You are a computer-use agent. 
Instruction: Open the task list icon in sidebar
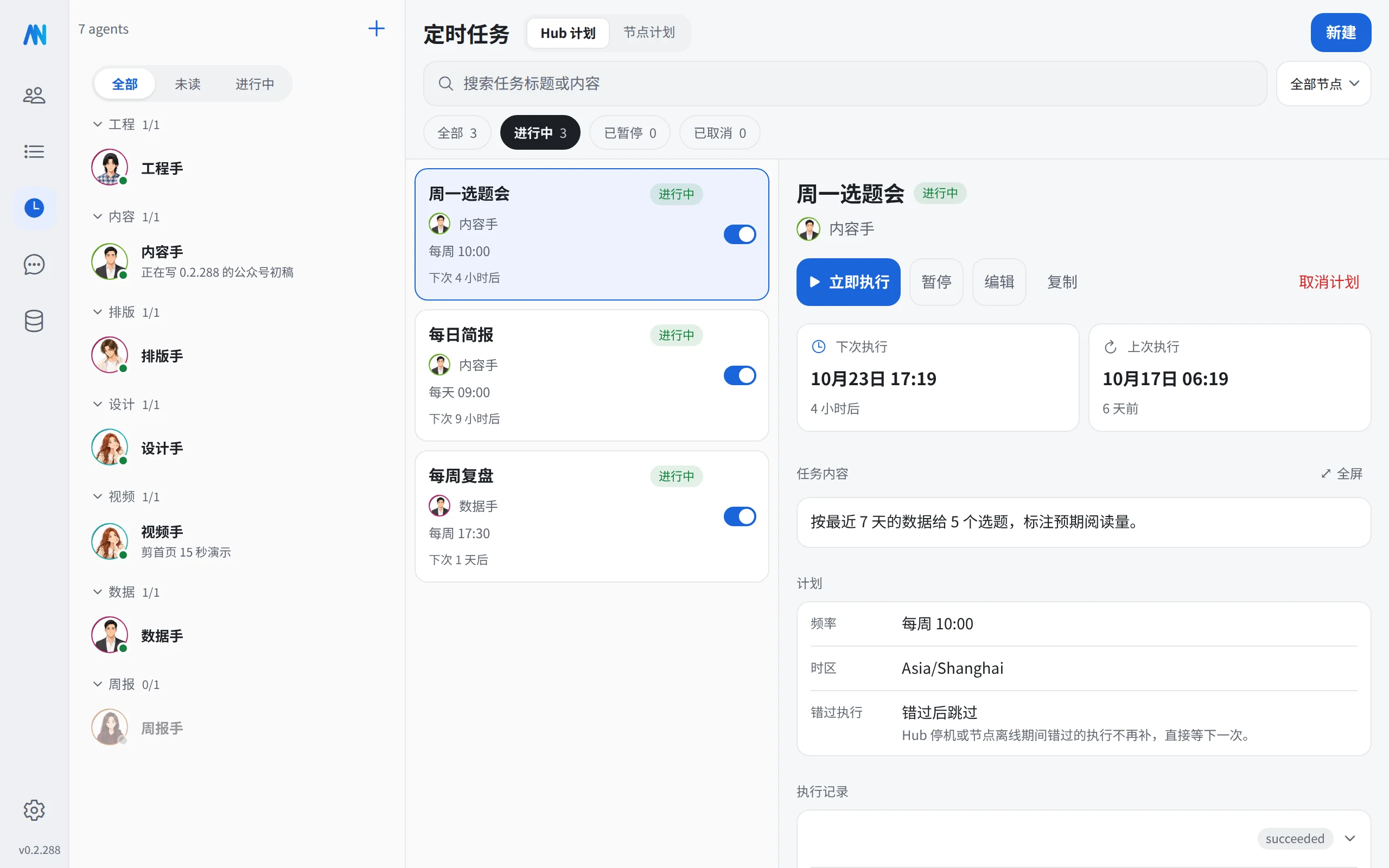point(34,151)
